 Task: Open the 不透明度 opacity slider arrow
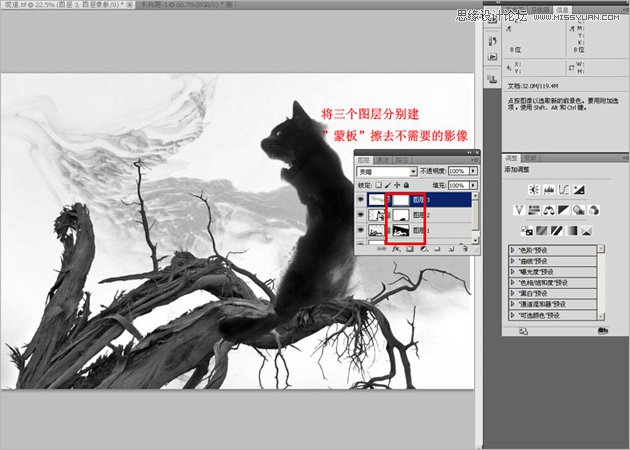pos(473,171)
